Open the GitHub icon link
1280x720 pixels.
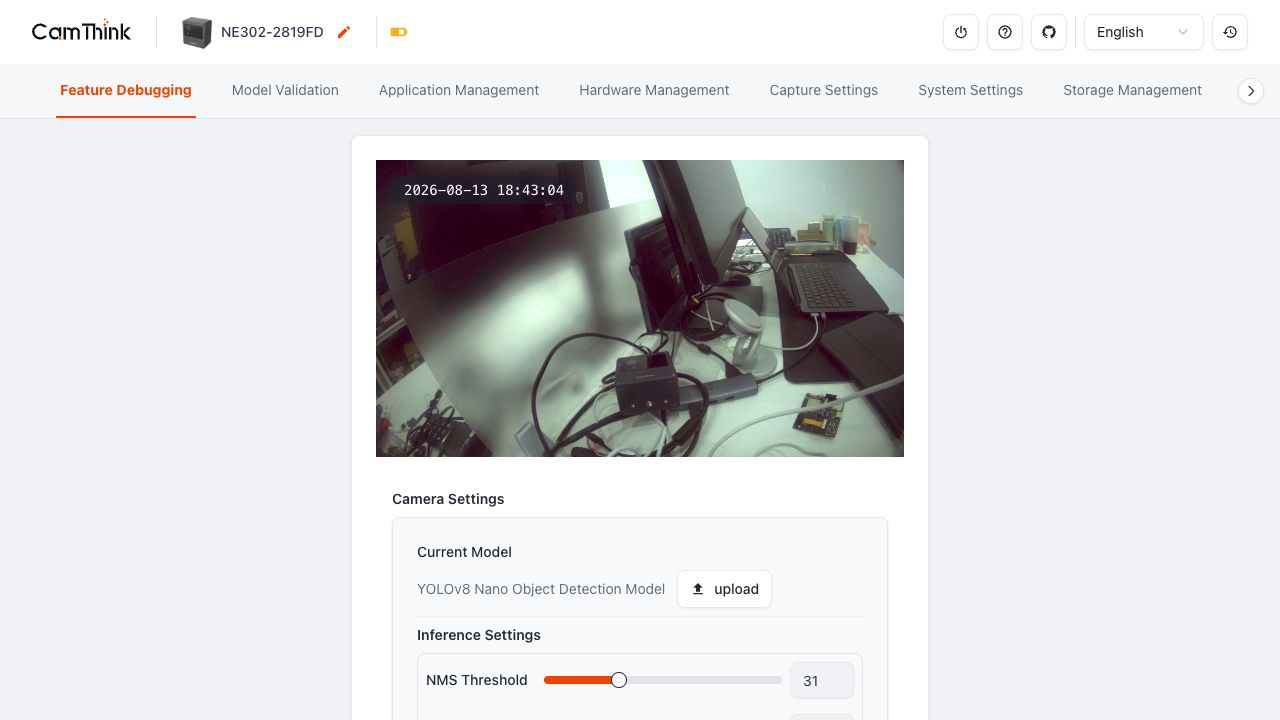click(1049, 32)
